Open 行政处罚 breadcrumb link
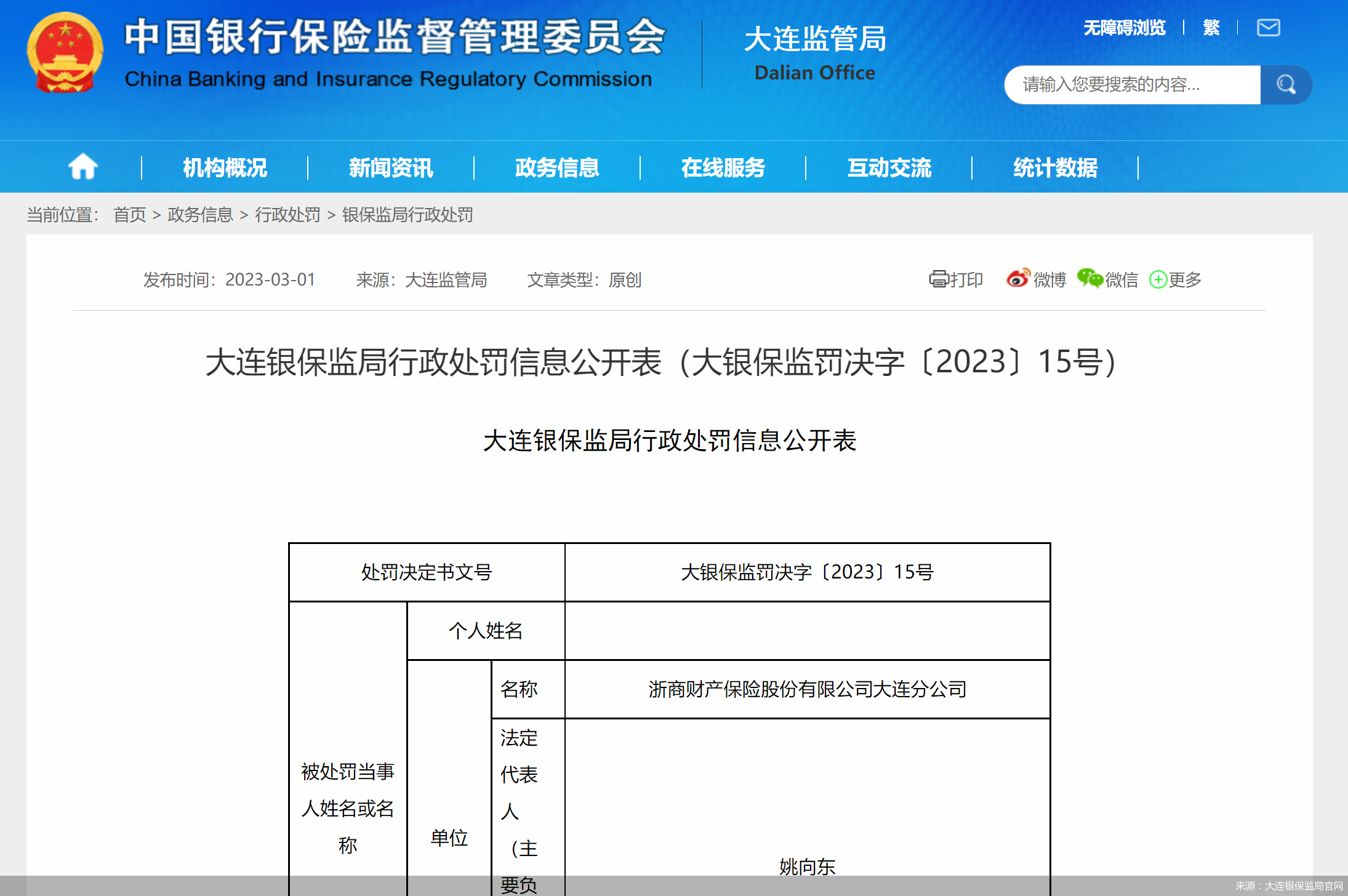The image size is (1348, 896). click(287, 215)
